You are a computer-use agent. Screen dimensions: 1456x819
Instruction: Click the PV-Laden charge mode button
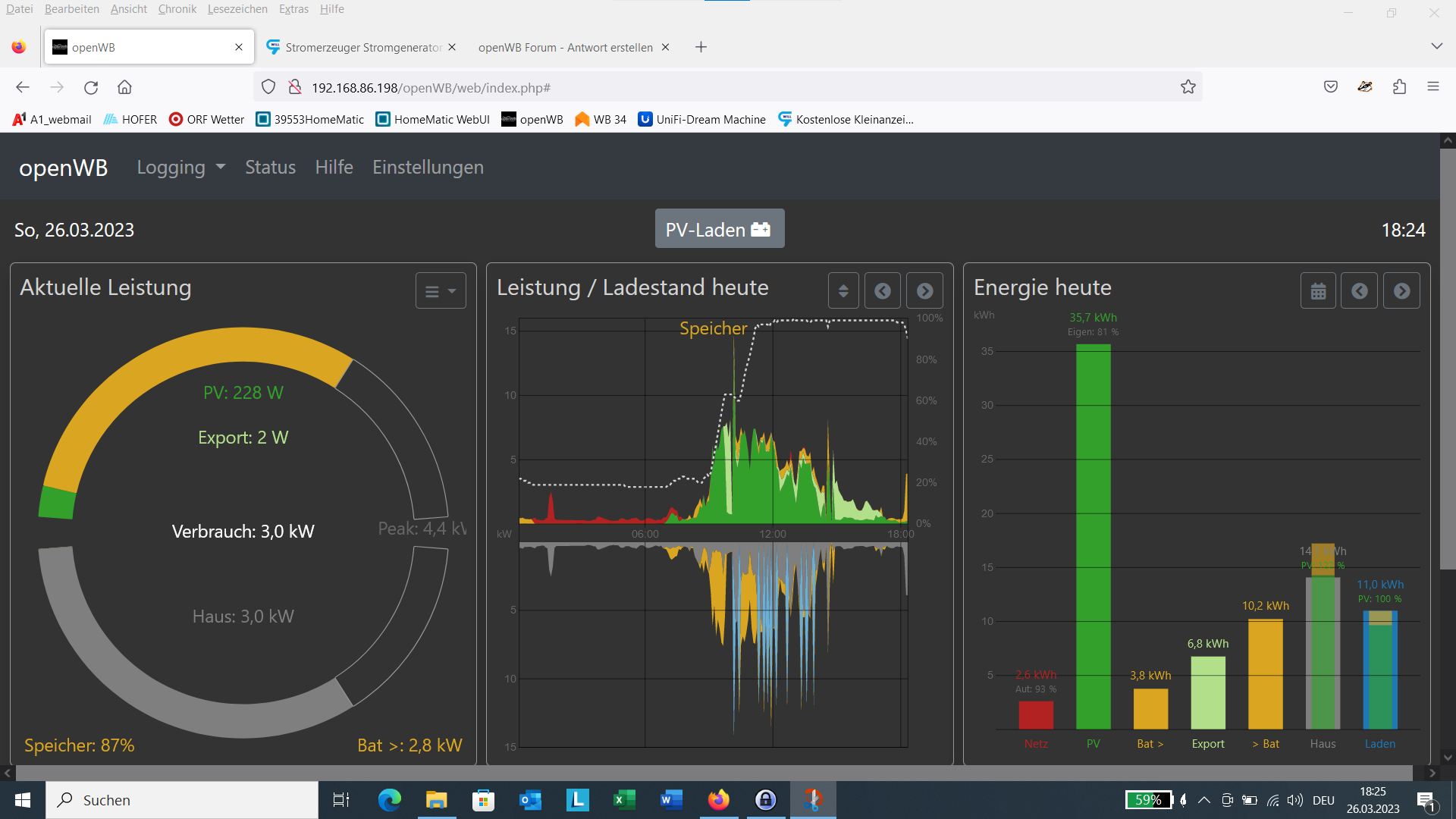point(719,229)
